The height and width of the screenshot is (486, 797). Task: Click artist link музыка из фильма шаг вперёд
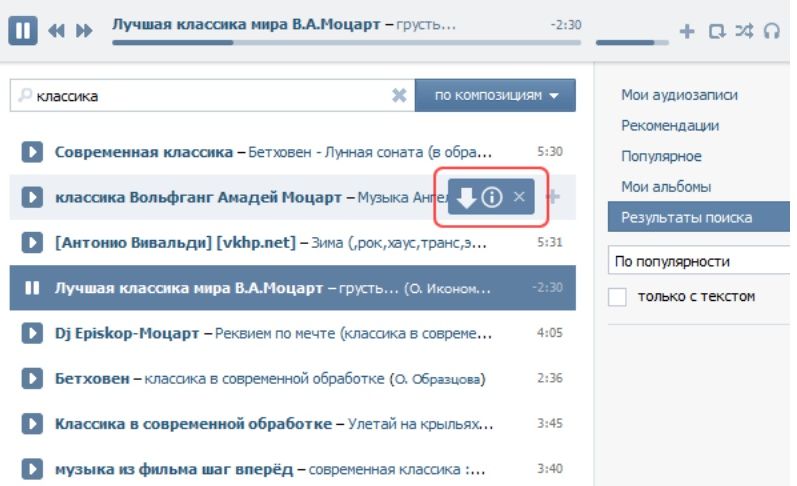[x=174, y=469]
